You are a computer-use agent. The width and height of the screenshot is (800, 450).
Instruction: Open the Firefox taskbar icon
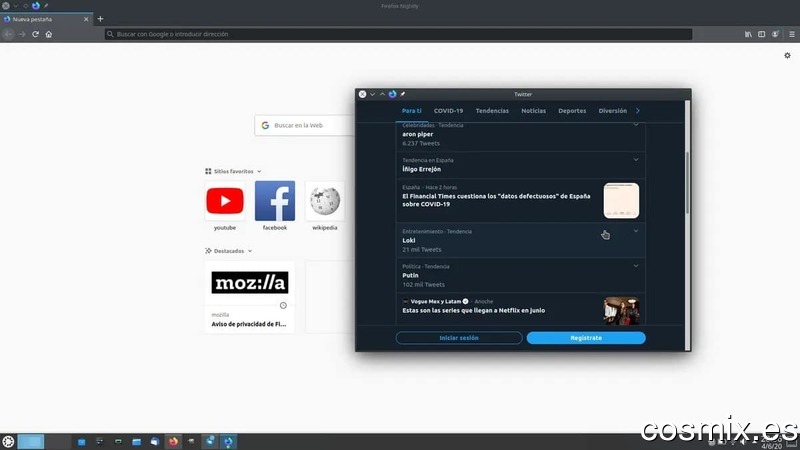coord(173,442)
